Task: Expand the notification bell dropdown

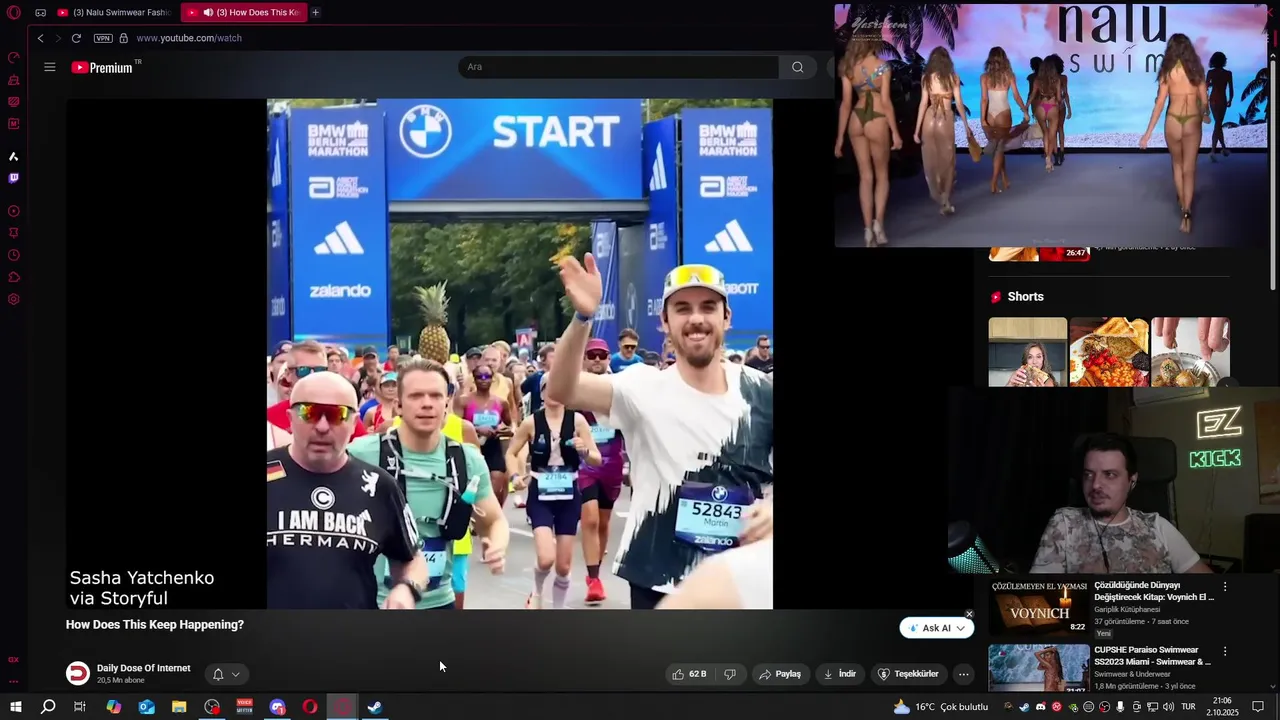Action: click(x=226, y=674)
